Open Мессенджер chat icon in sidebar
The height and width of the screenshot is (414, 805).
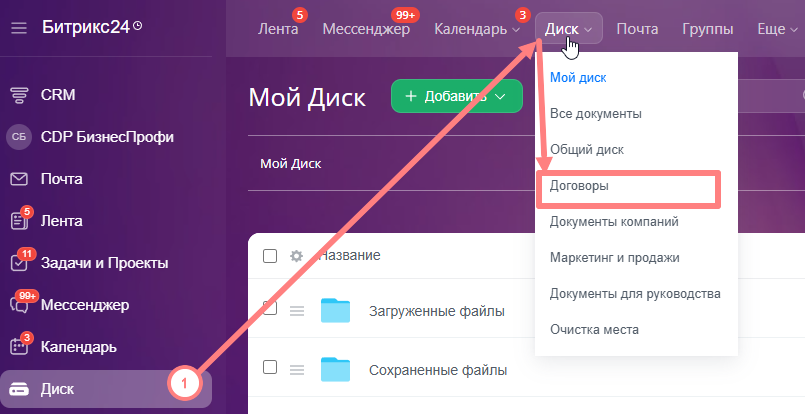click(x=19, y=305)
